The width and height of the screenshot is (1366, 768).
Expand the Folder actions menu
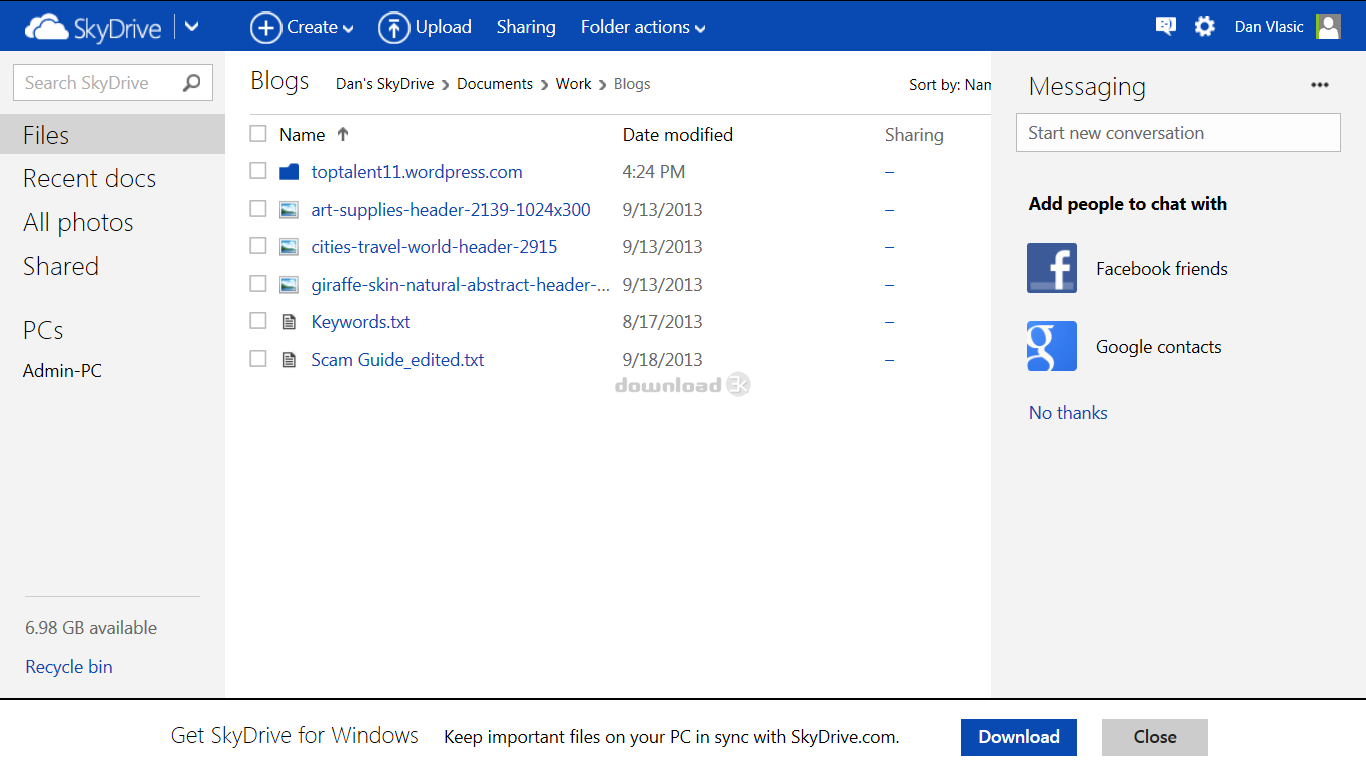click(x=643, y=27)
